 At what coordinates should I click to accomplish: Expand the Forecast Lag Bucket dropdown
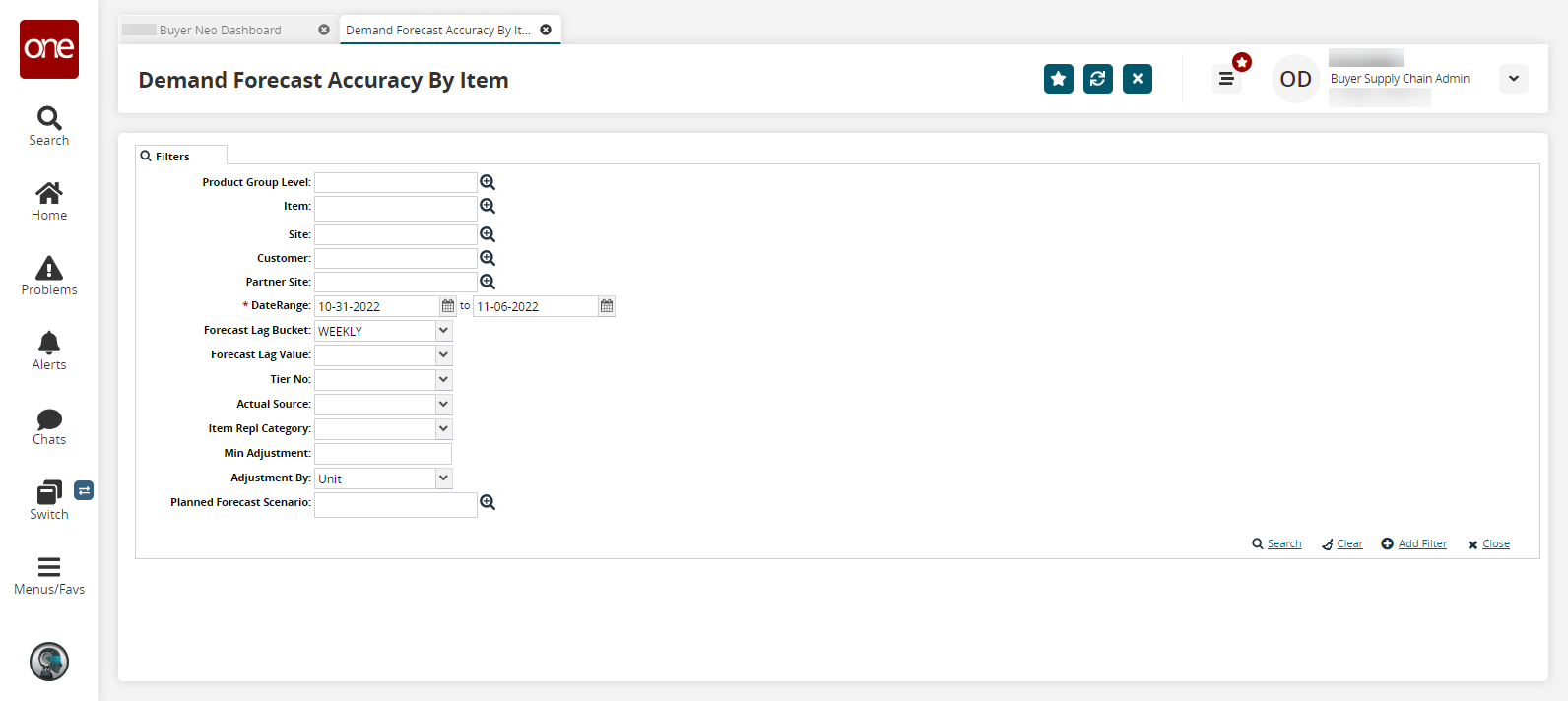pos(443,331)
